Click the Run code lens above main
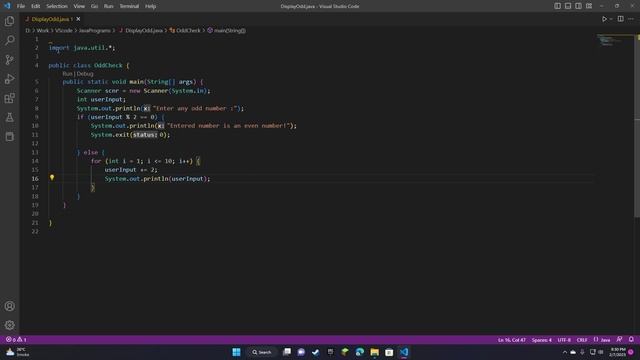The height and width of the screenshot is (360, 640). pos(67,74)
